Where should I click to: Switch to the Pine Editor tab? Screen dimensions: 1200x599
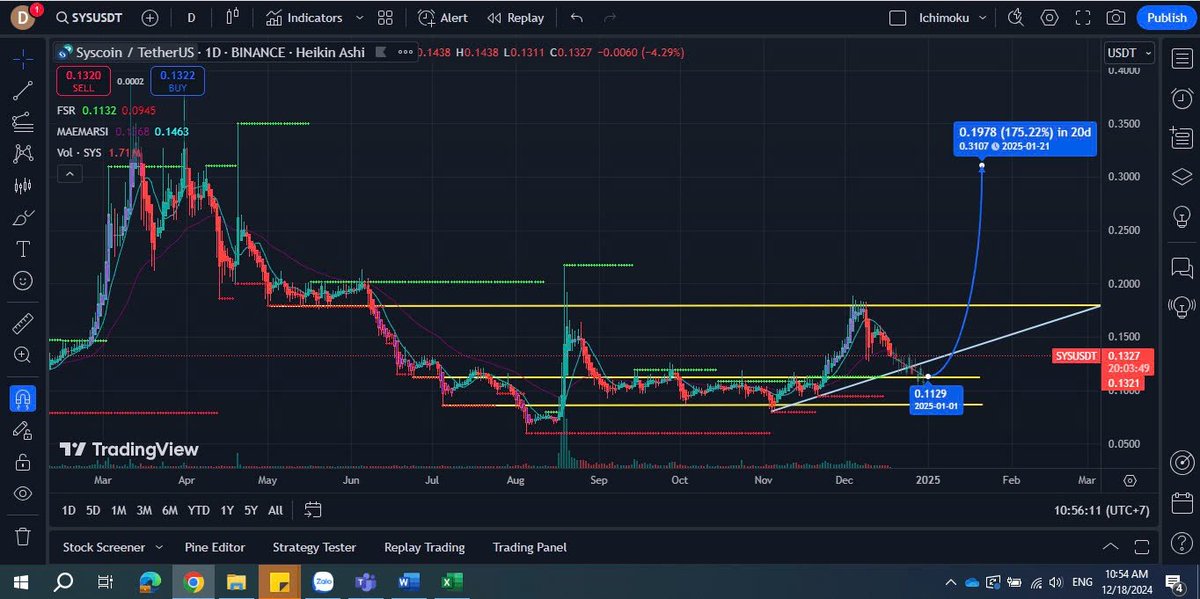pyautogui.click(x=215, y=547)
